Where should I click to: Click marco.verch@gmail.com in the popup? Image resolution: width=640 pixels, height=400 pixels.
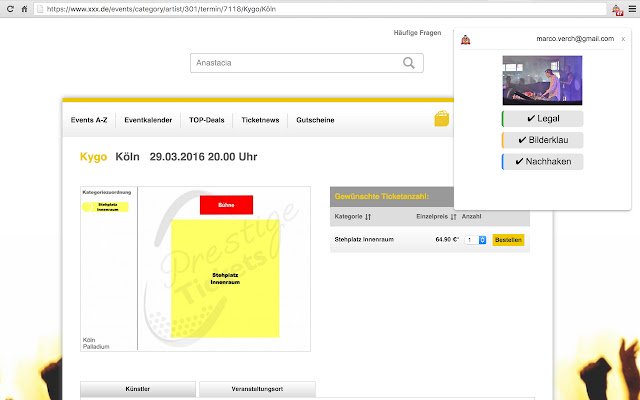(575, 39)
